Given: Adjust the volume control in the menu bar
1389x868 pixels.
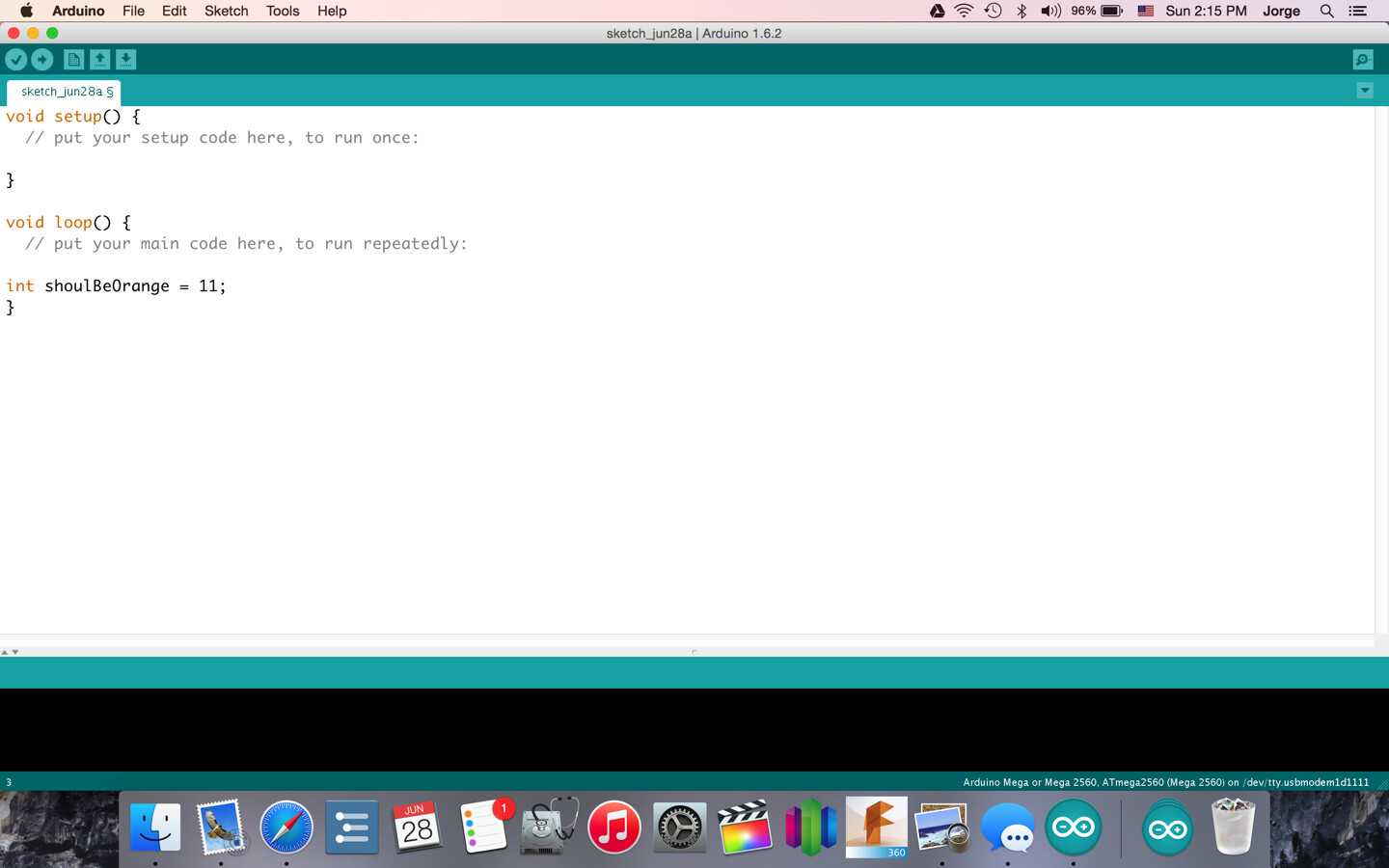Looking at the screenshot, I should point(1050,11).
